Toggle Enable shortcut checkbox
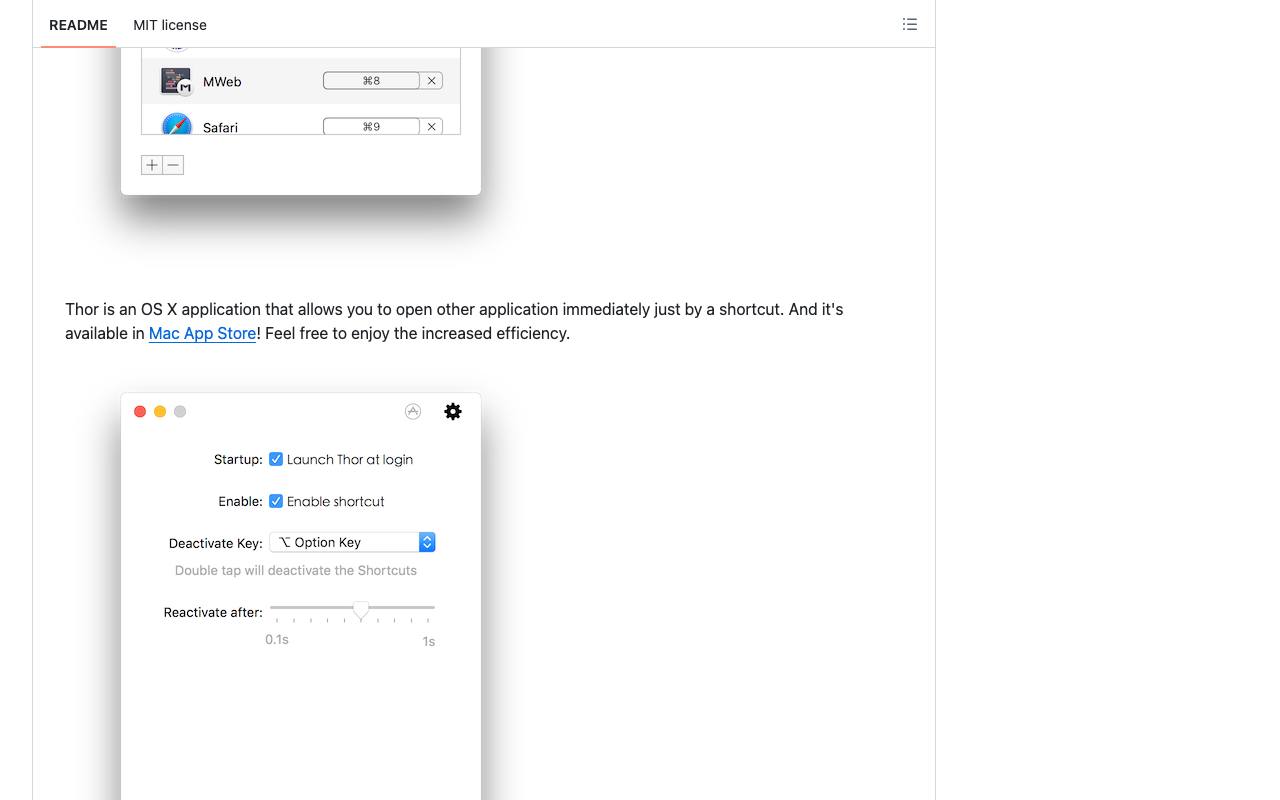 (276, 501)
